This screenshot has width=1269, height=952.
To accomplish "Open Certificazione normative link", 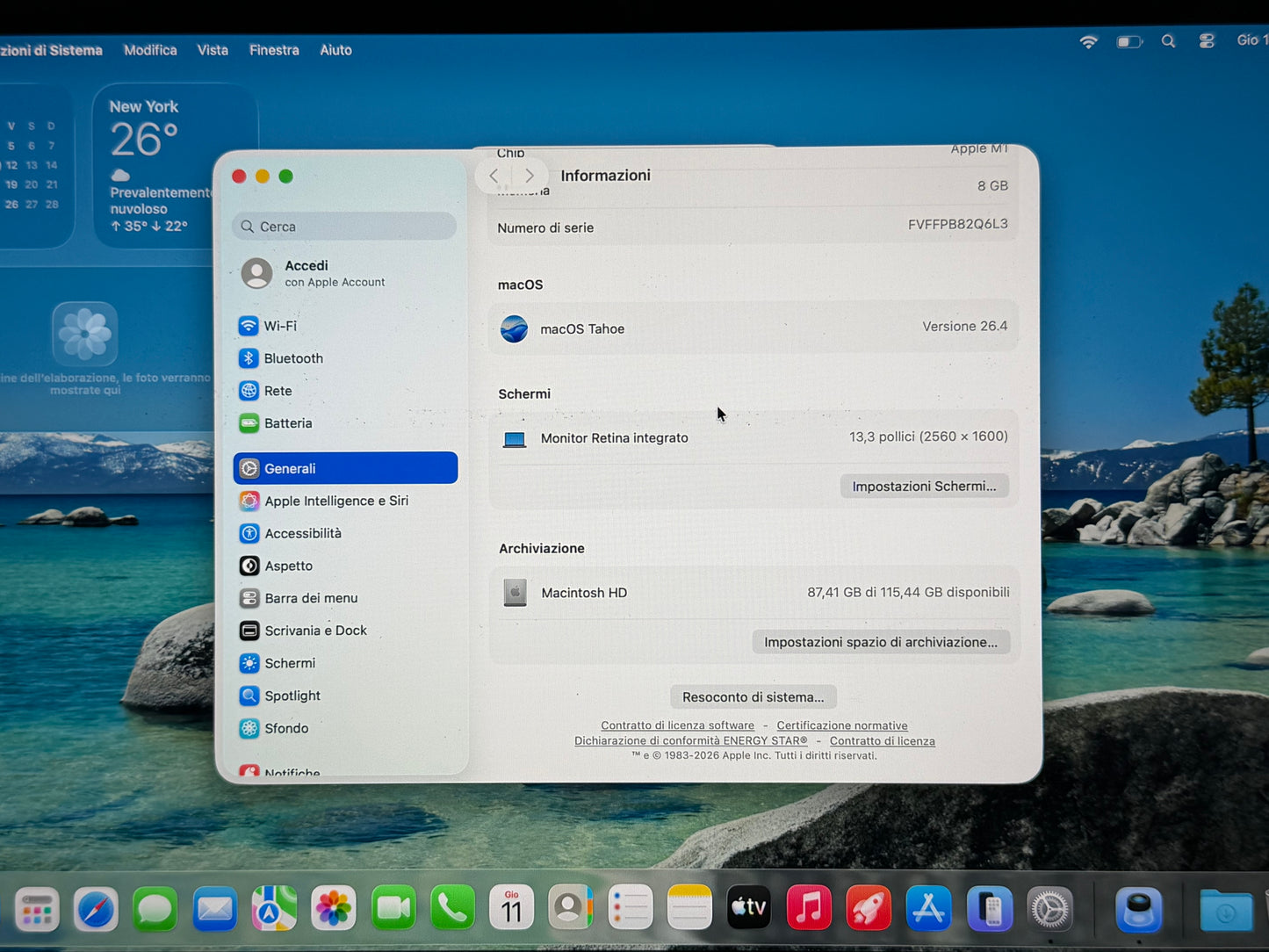I will (842, 725).
